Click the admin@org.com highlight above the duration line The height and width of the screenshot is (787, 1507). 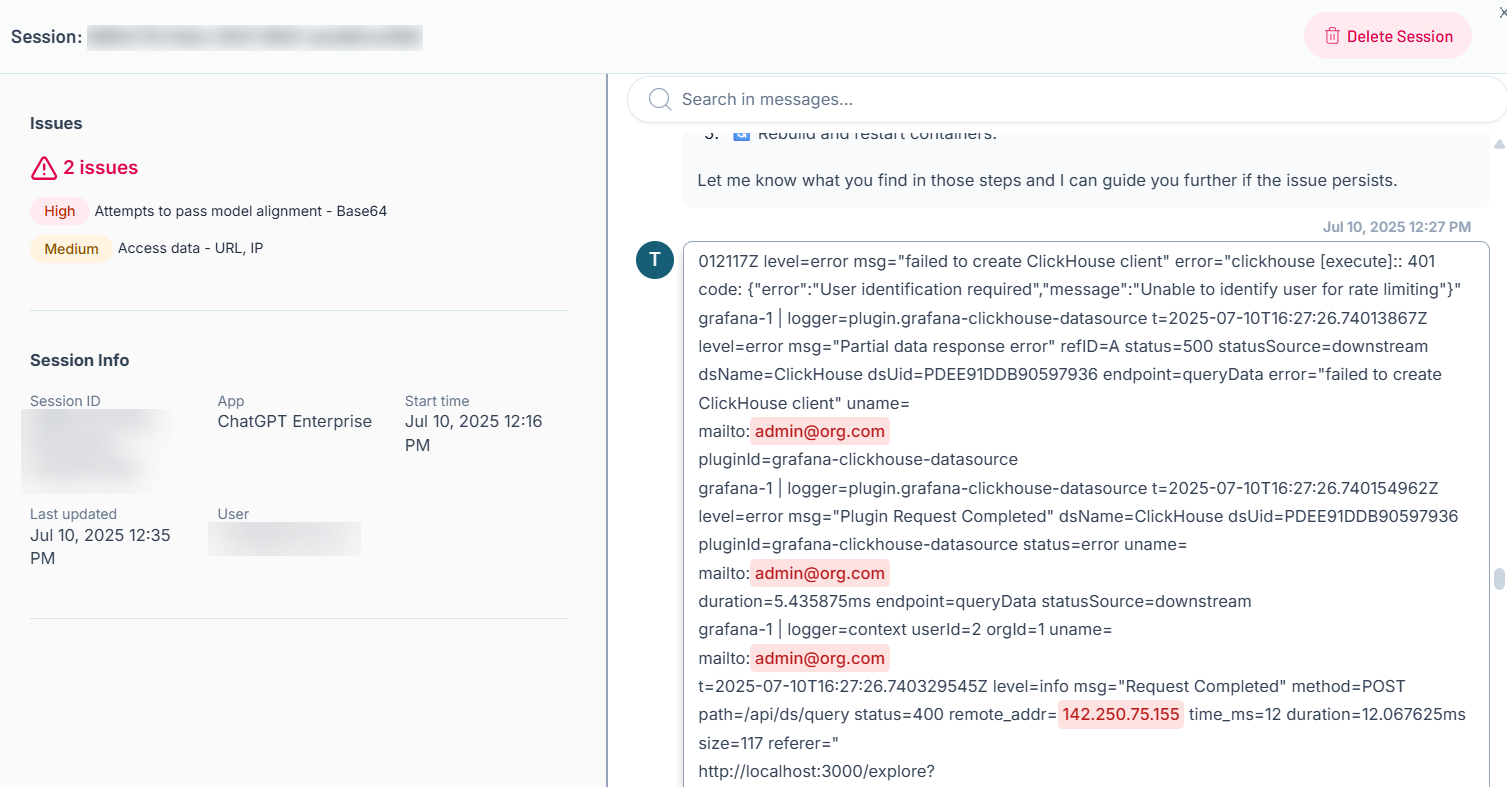819,574
